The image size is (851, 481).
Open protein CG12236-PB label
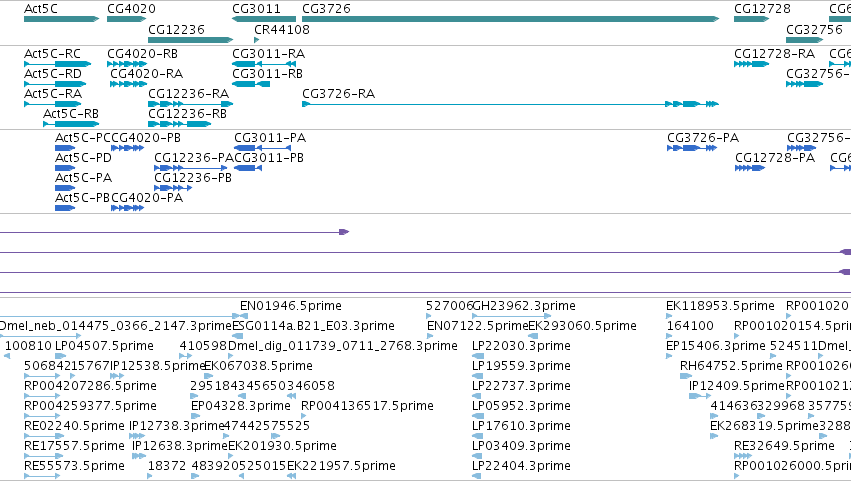point(193,178)
